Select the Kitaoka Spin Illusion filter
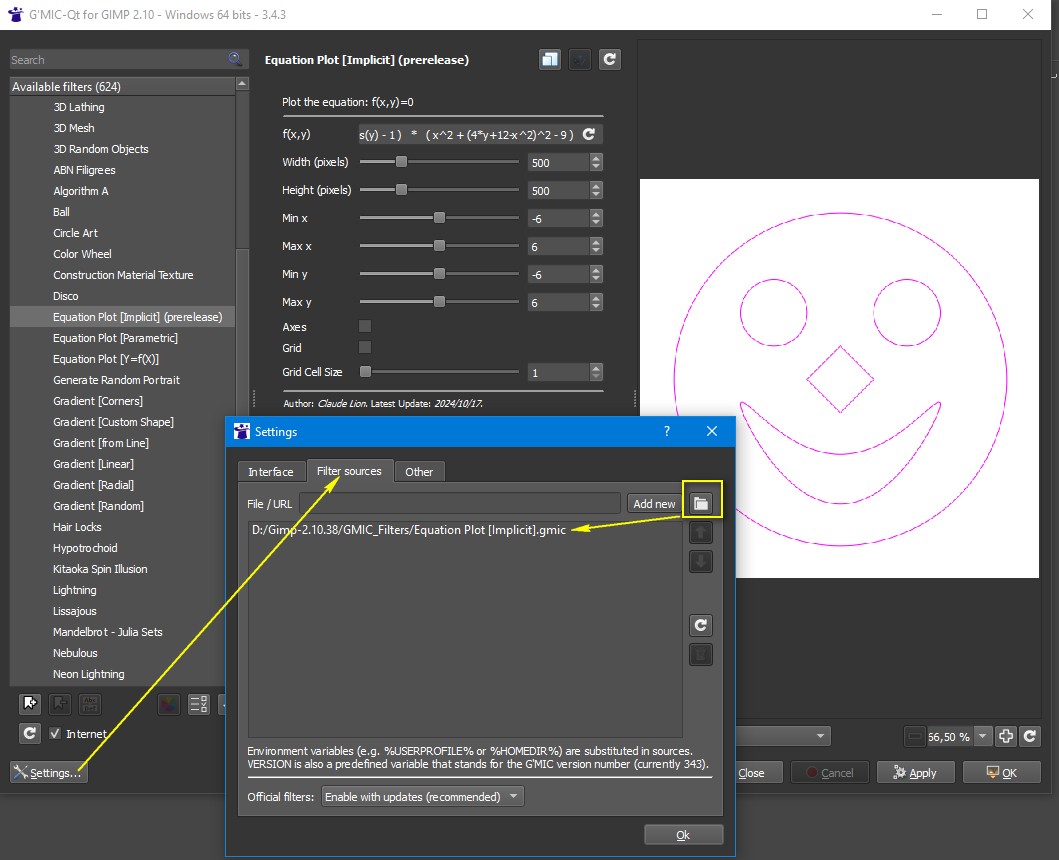The image size is (1059, 860). pos(100,569)
